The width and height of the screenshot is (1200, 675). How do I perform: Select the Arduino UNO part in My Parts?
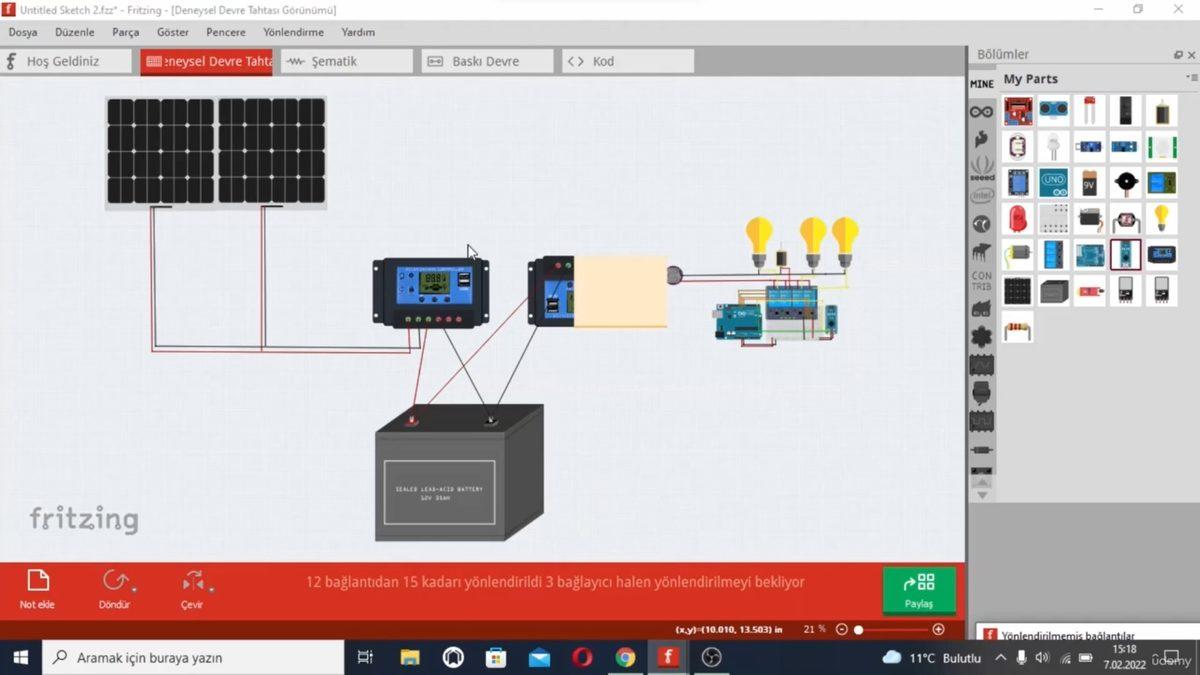(1055, 182)
